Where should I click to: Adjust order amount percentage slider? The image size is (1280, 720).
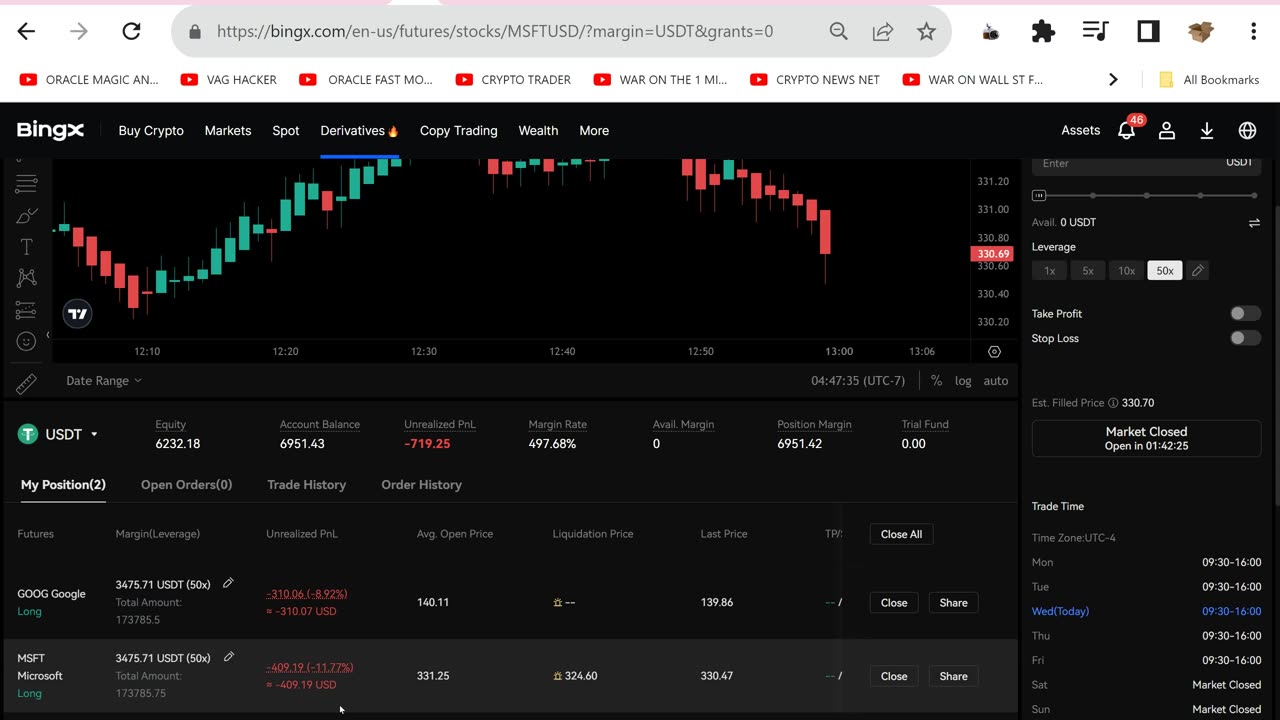(1146, 196)
